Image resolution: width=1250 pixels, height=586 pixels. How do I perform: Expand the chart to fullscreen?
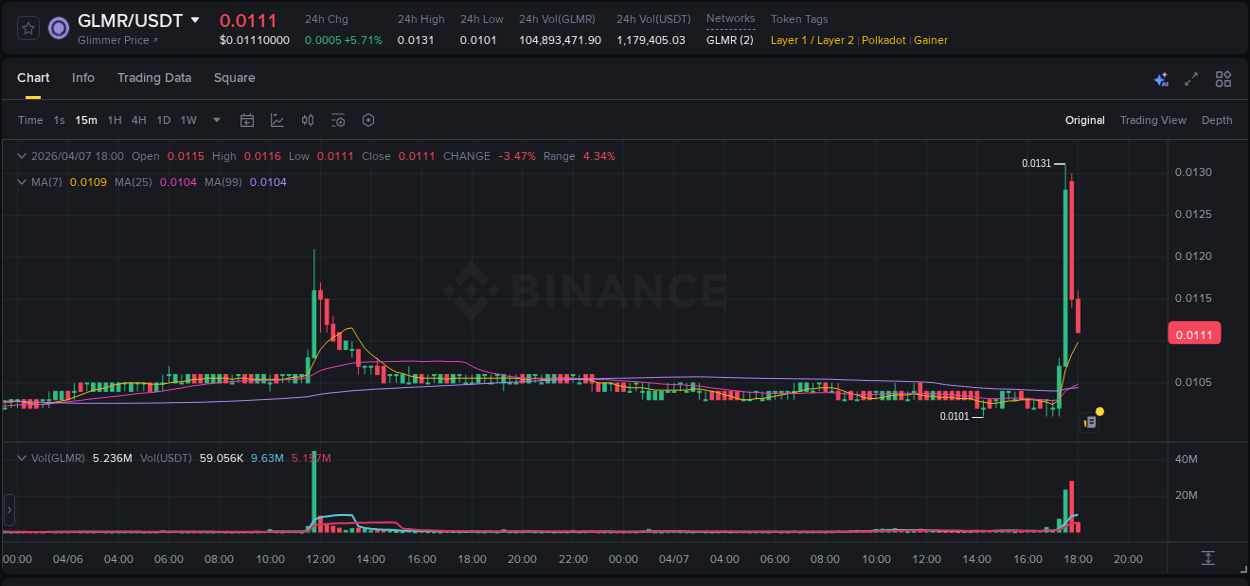pos(1190,78)
